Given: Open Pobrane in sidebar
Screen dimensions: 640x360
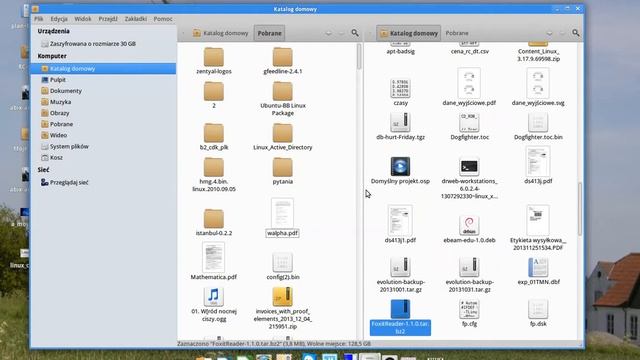Looking at the screenshot, I should (x=57, y=124).
